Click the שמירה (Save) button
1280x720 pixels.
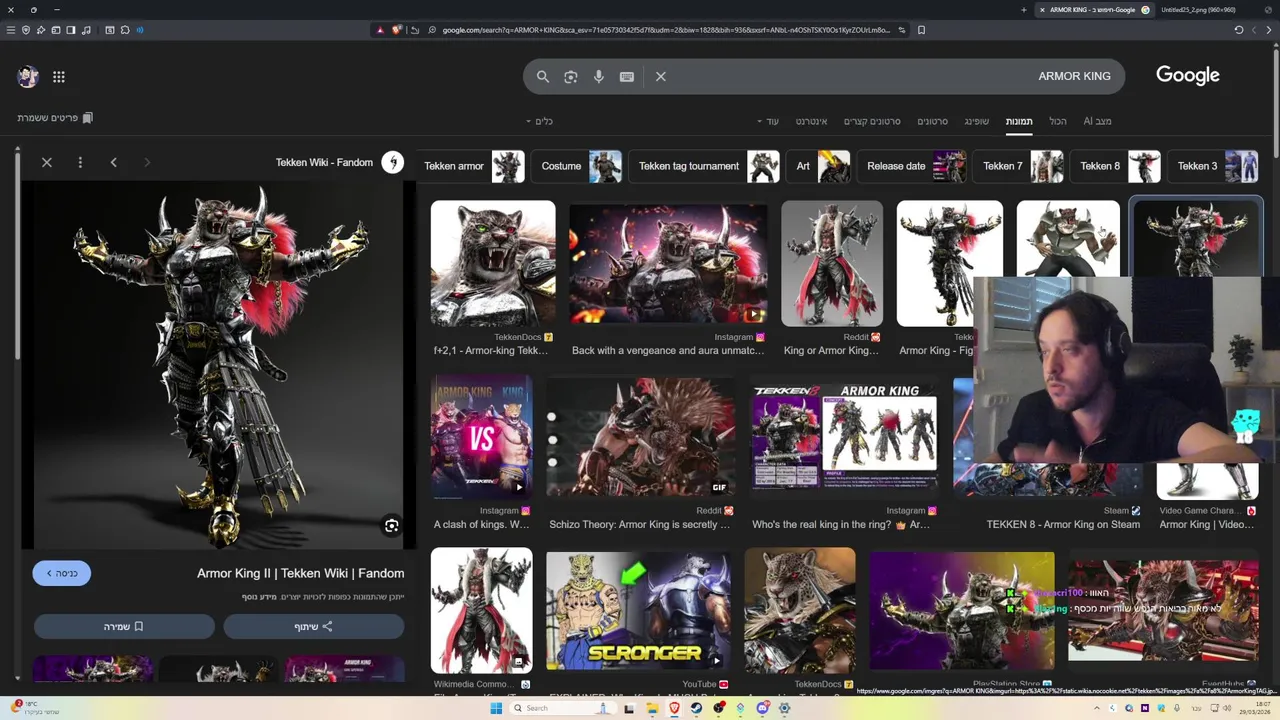(124, 627)
